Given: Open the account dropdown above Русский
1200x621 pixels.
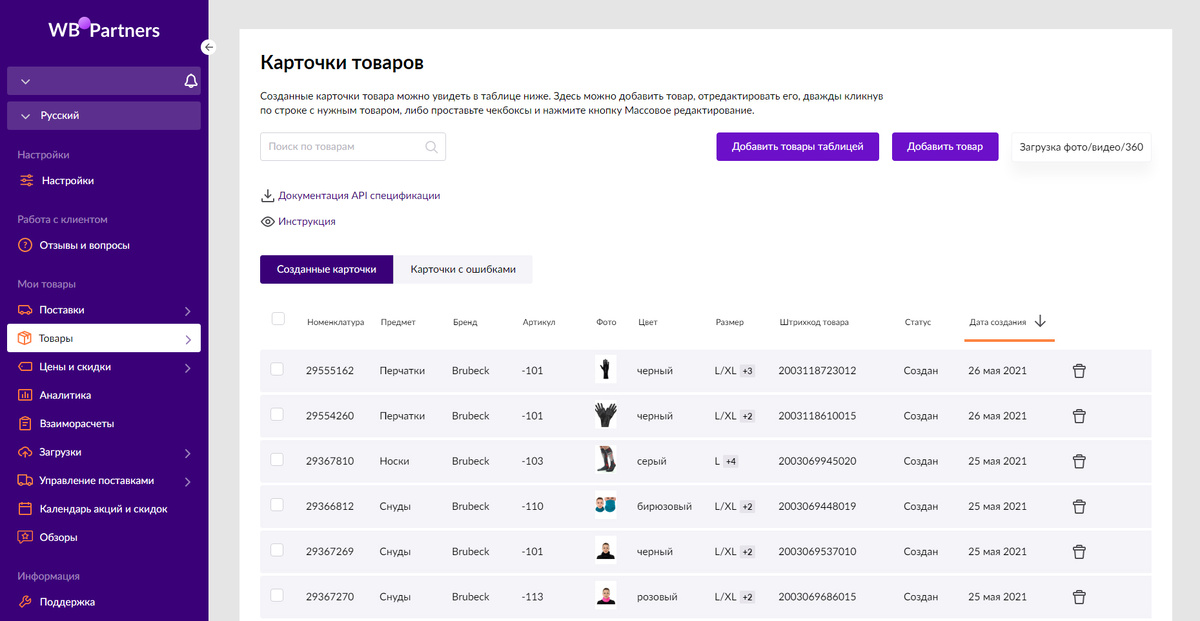Looking at the screenshot, I should 26,82.
